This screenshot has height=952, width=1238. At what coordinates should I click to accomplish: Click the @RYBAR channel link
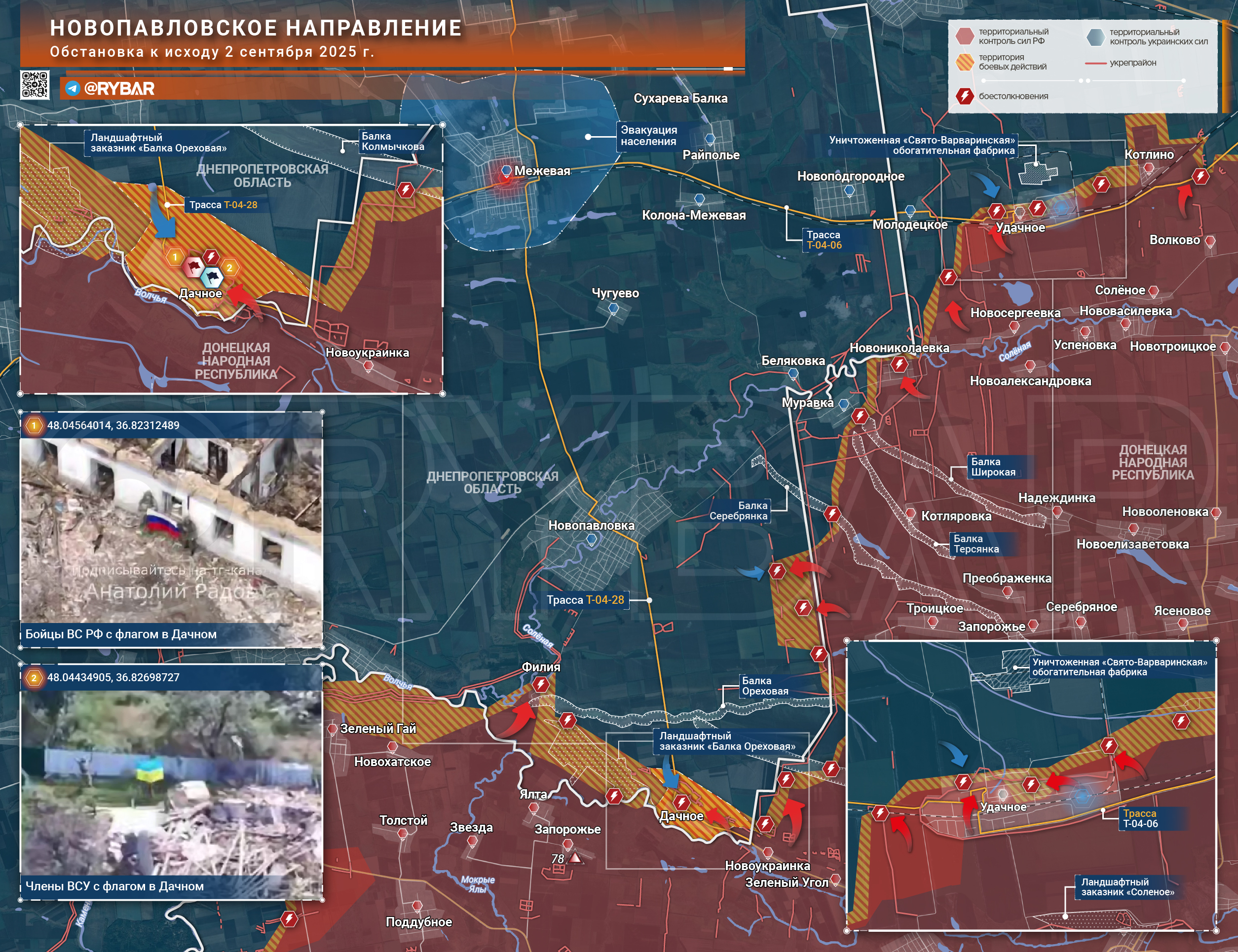click(118, 88)
